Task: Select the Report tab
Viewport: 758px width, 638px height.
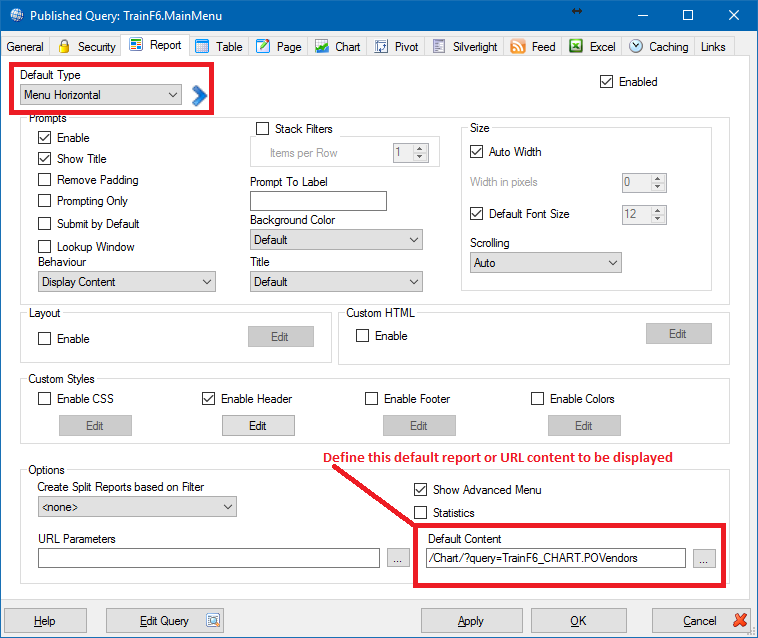Action: pos(155,45)
